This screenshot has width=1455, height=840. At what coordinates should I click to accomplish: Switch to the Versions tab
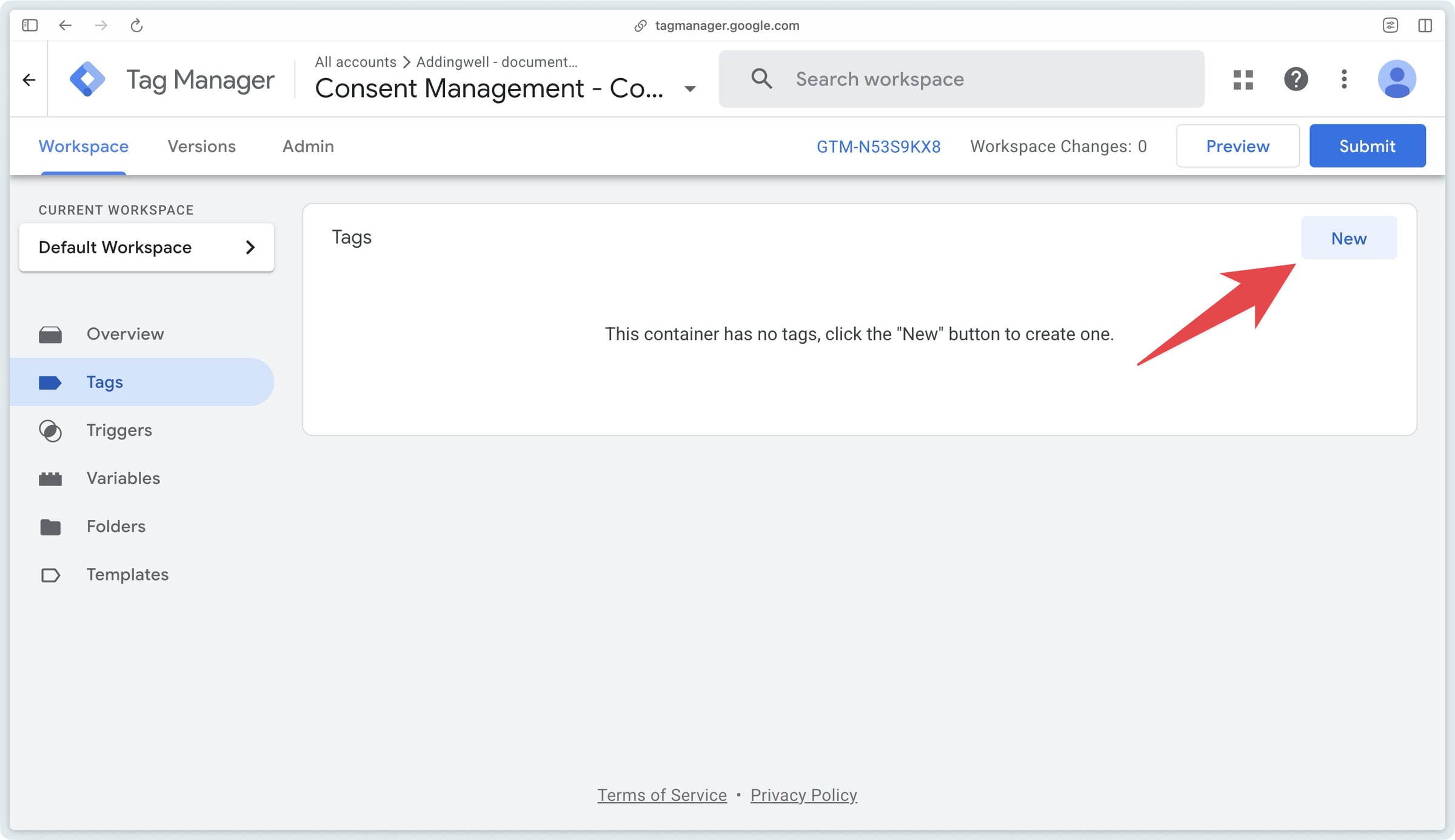click(x=201, y=146)
